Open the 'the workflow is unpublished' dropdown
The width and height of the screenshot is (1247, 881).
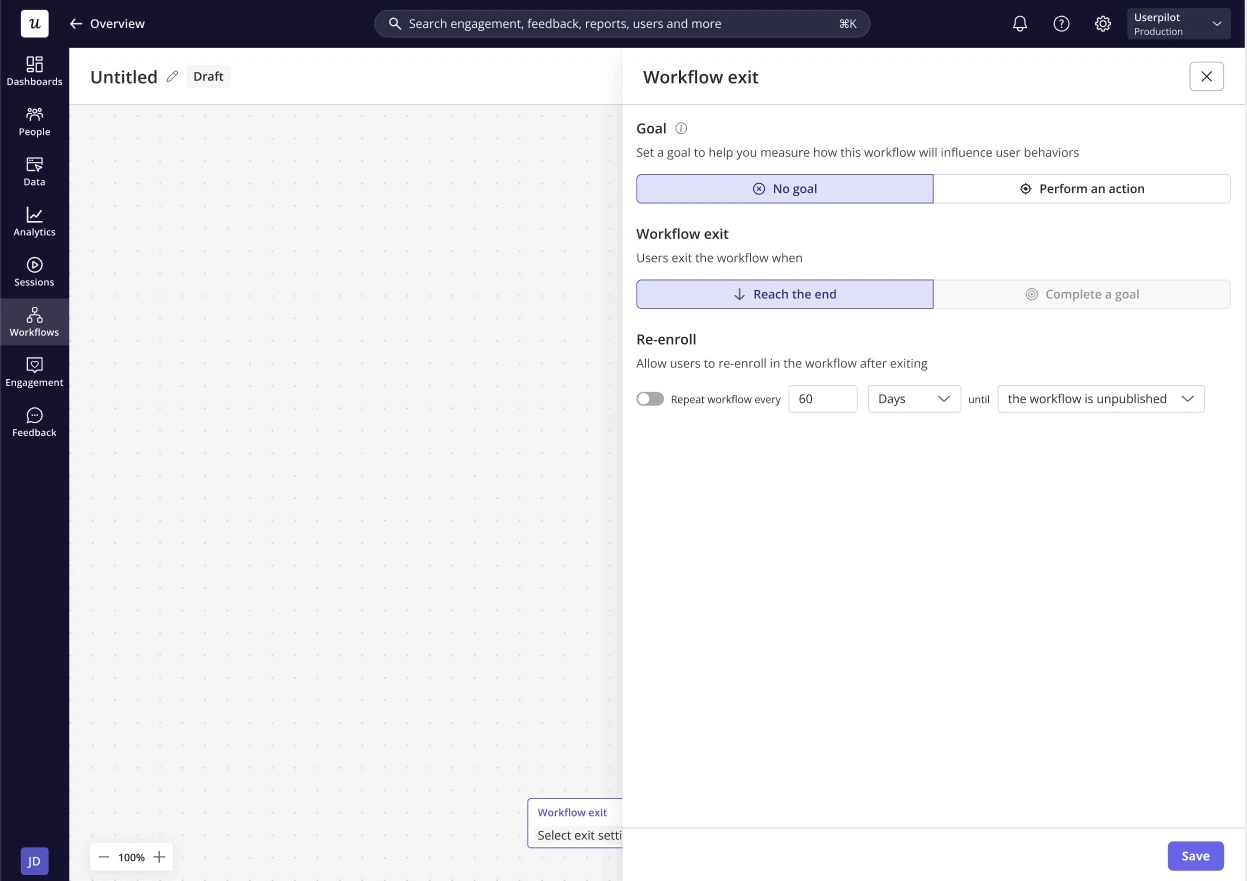1101,399
